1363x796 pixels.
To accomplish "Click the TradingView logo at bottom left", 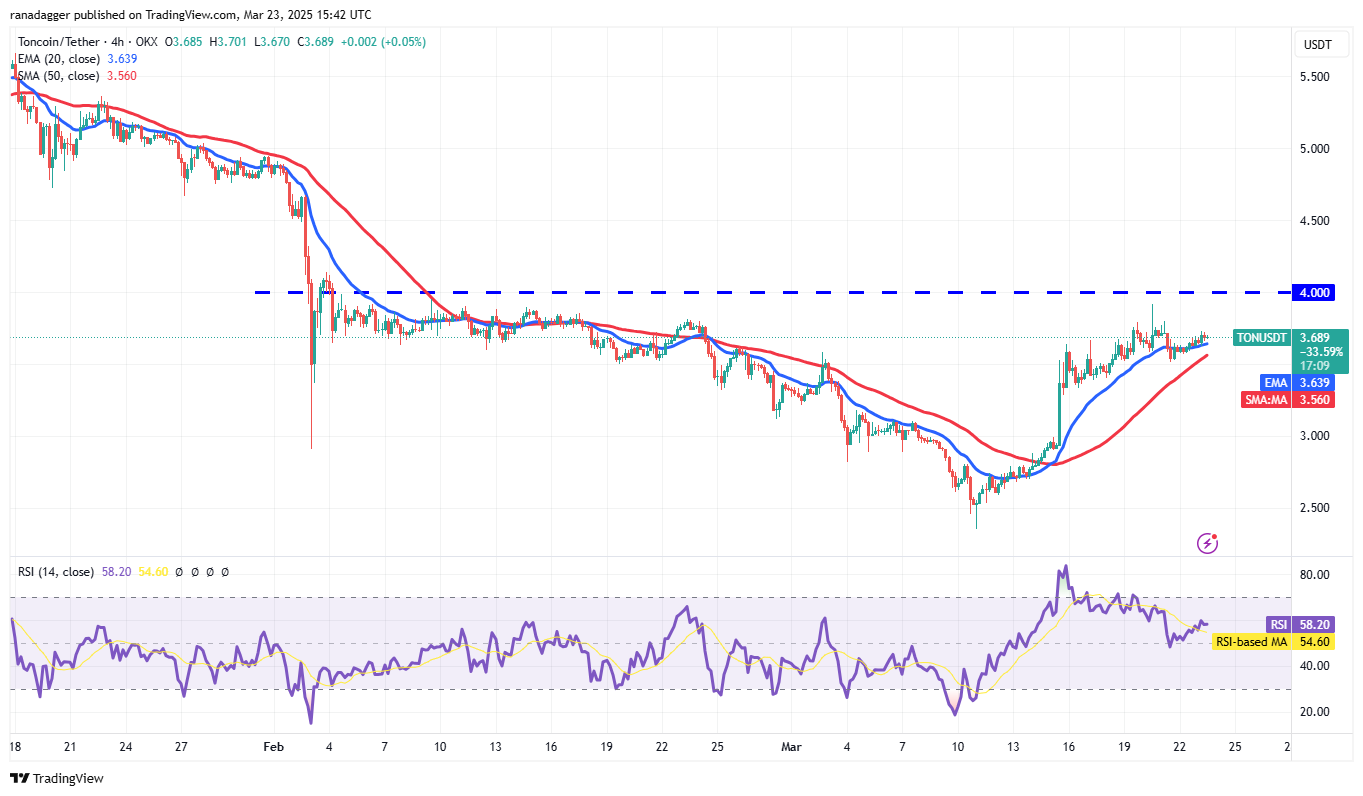I will click(57, 778).
